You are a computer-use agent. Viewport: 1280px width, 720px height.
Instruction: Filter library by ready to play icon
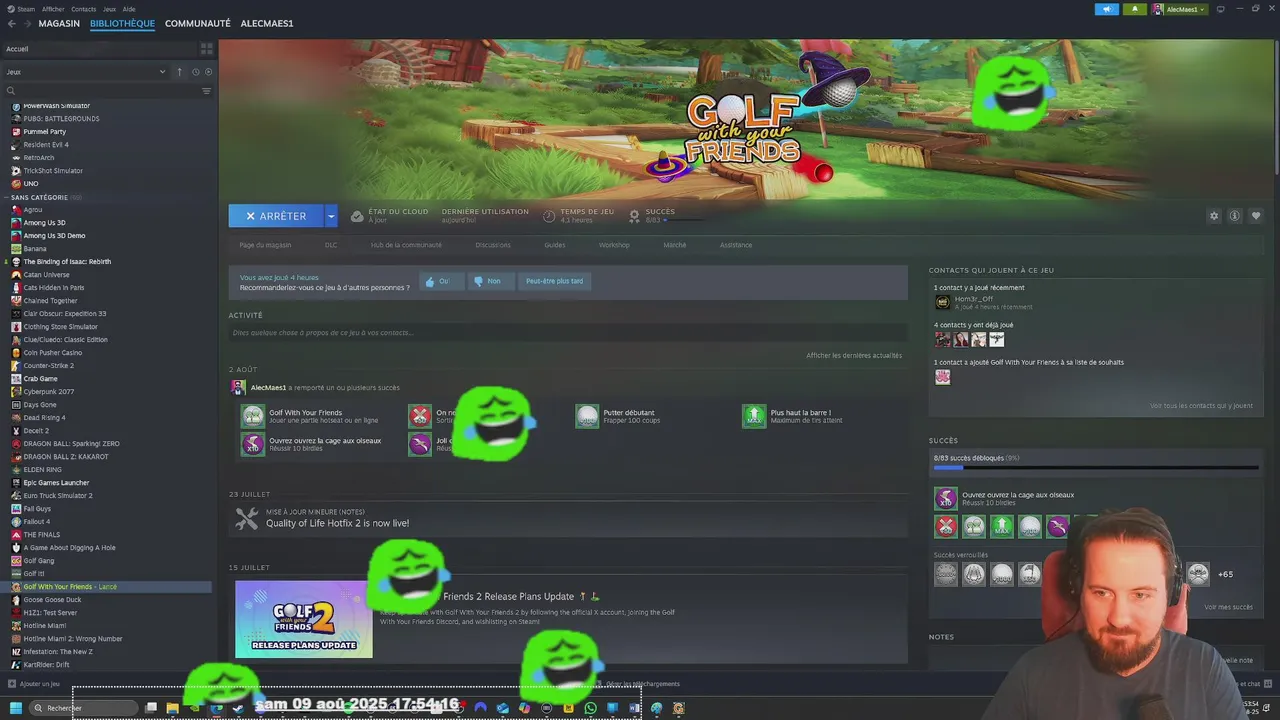coord(207,72)
